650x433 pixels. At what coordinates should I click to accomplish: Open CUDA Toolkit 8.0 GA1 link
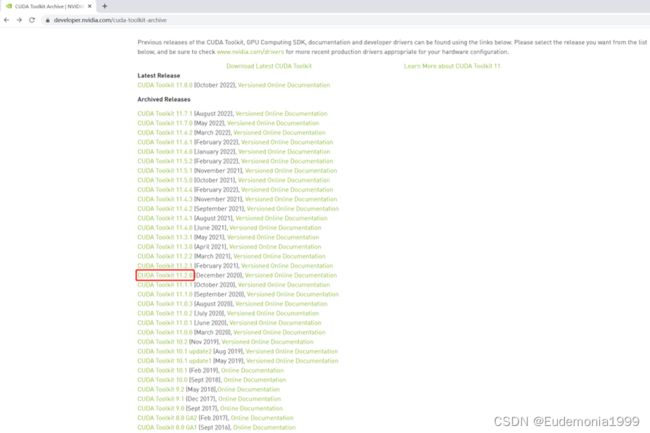(x=167, y=428)
